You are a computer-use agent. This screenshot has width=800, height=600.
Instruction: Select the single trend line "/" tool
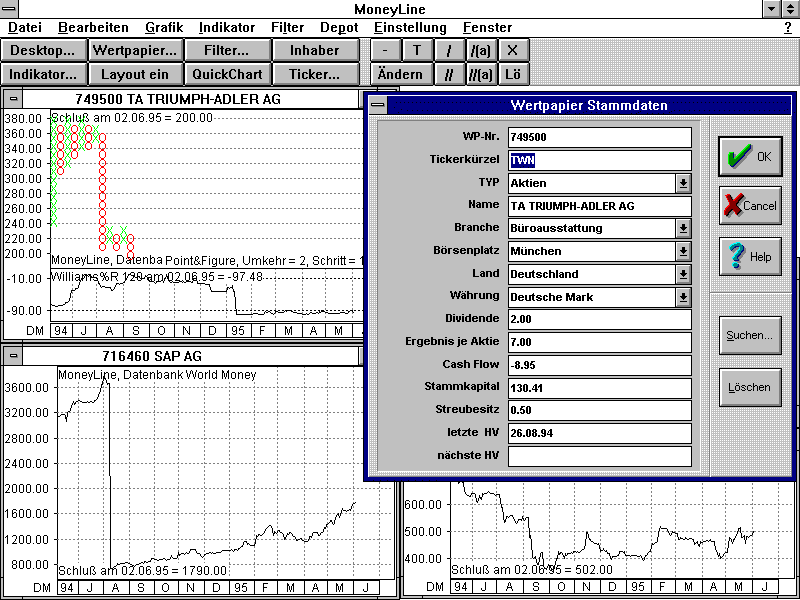click(x=449, y=50)
